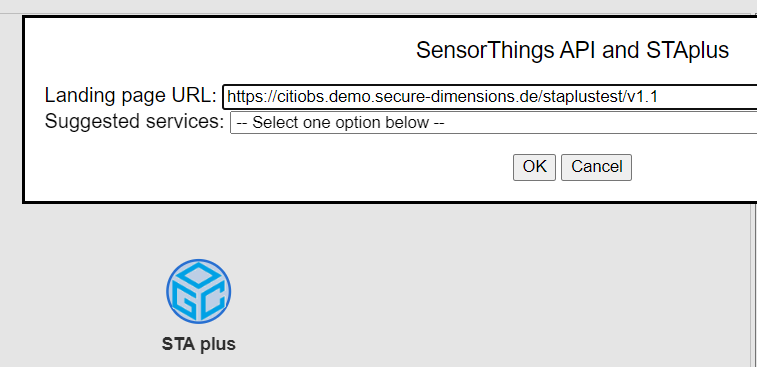Focus the Landing page URL input field
Image resolution: width=757 pixels, height=367 pixels.
490,97
